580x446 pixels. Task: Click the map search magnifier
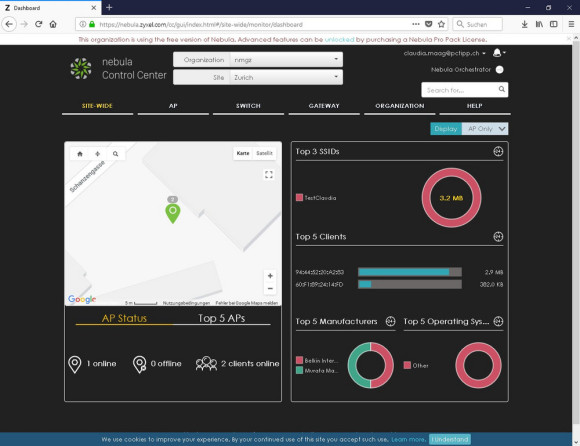pyautogui.click(x=115, y=154)
